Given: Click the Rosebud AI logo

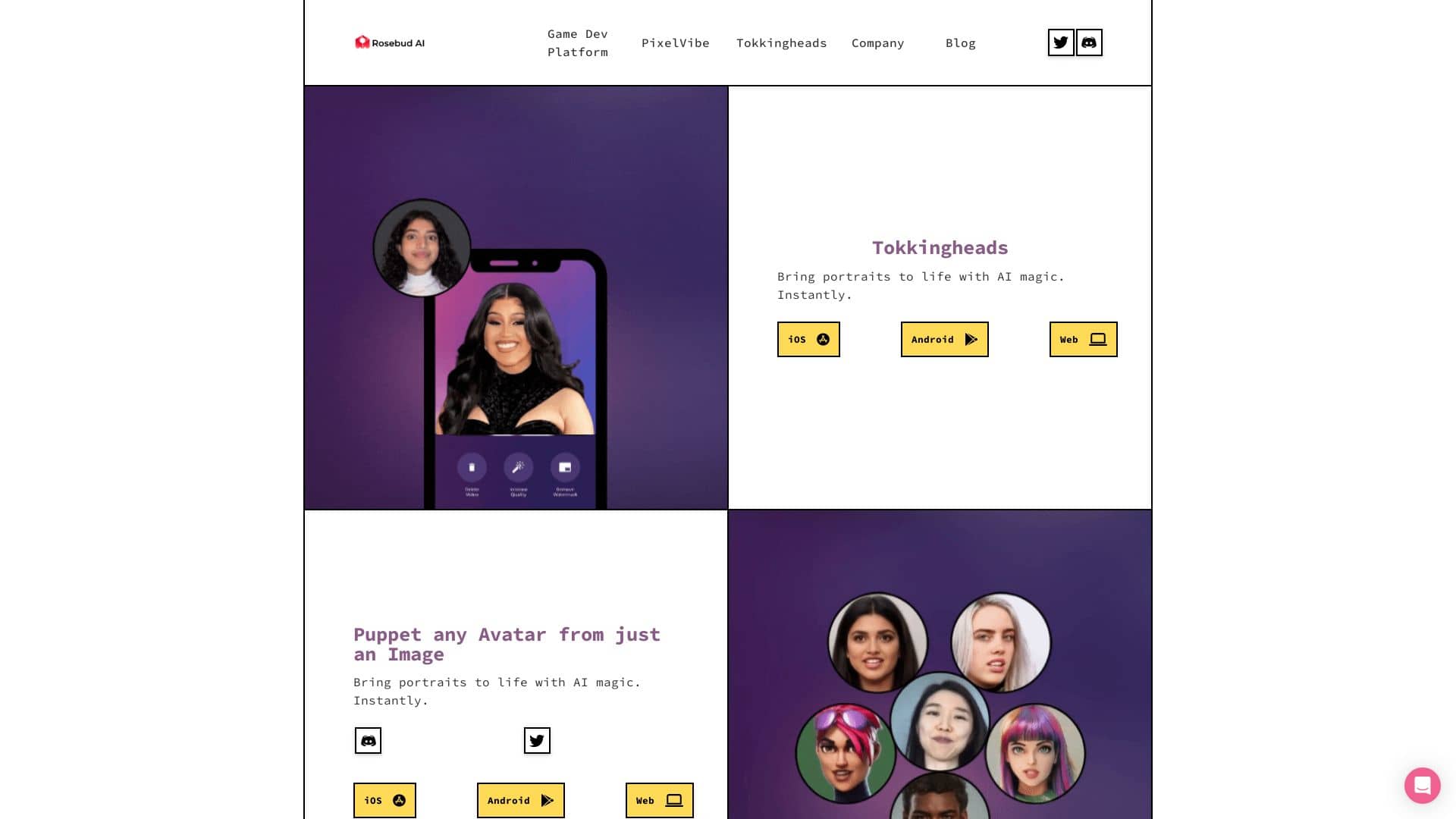Looking at the screenshot, I should 390,42.
